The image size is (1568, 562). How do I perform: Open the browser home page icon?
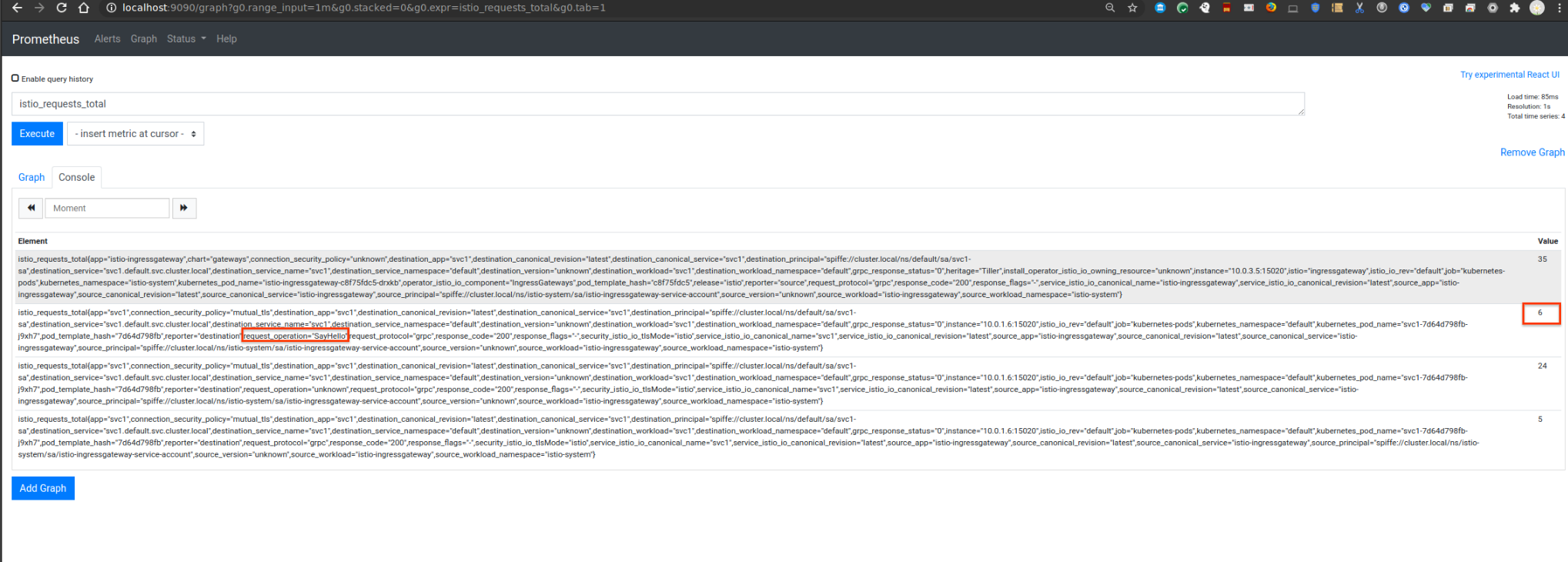pos(84,8)
